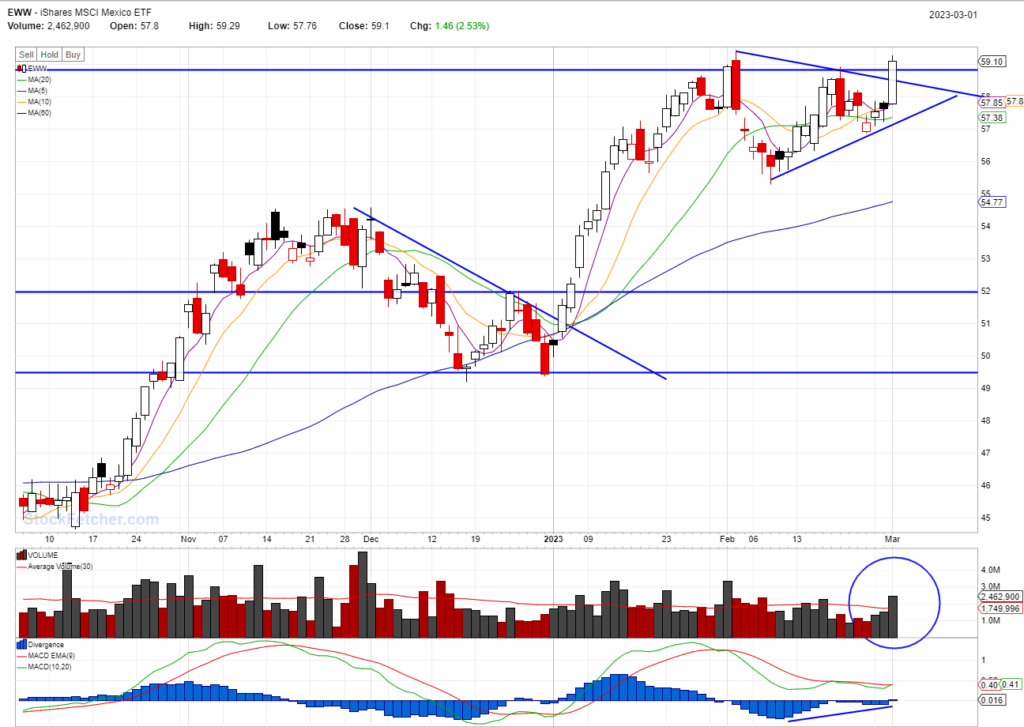Click the EWW candlestick legend icon
This screenshot has width=1024, height=727.
coord(22,68)
